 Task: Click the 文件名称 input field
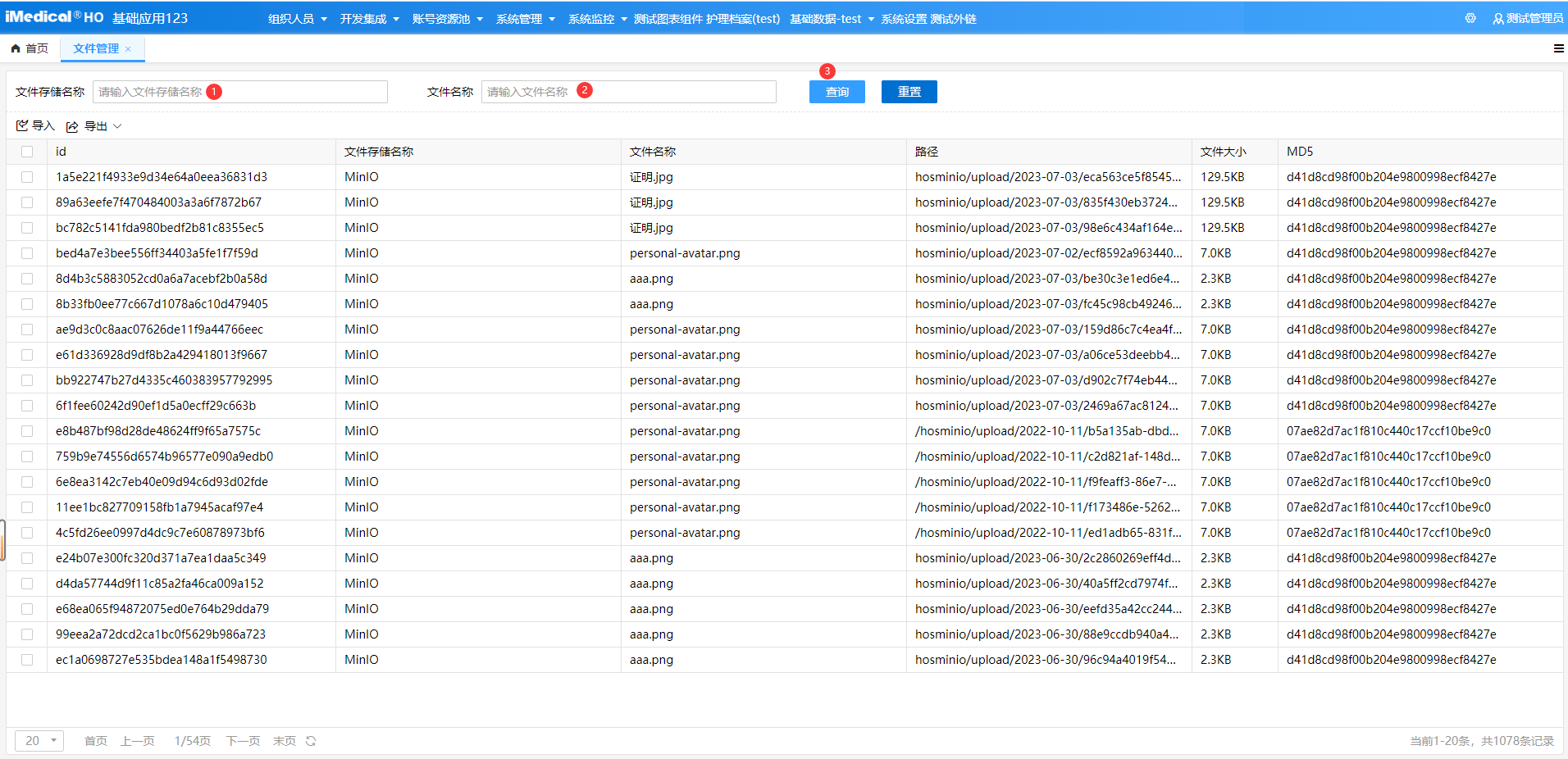628,91
